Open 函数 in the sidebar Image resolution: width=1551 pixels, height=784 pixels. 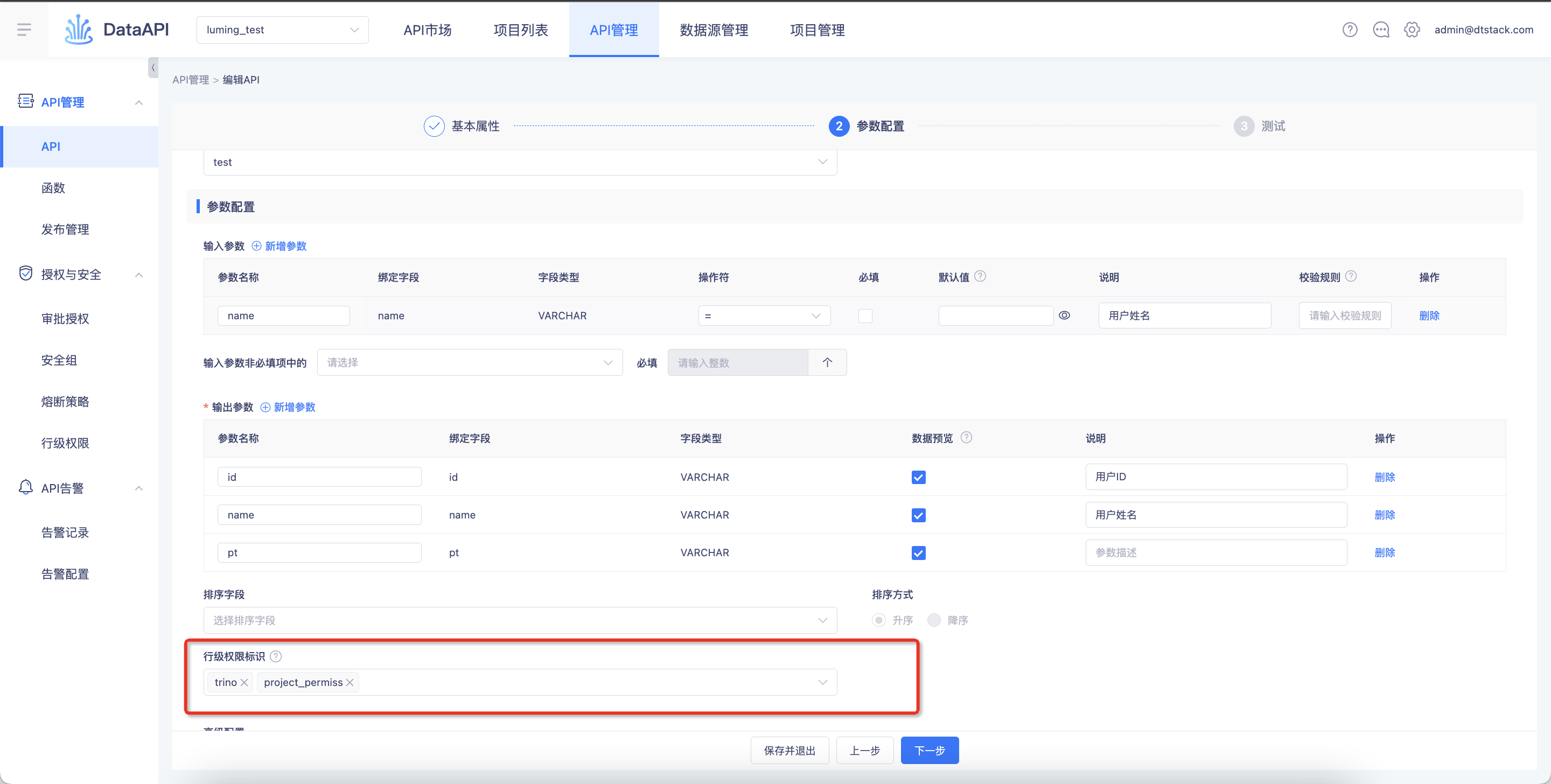point(53,188)
